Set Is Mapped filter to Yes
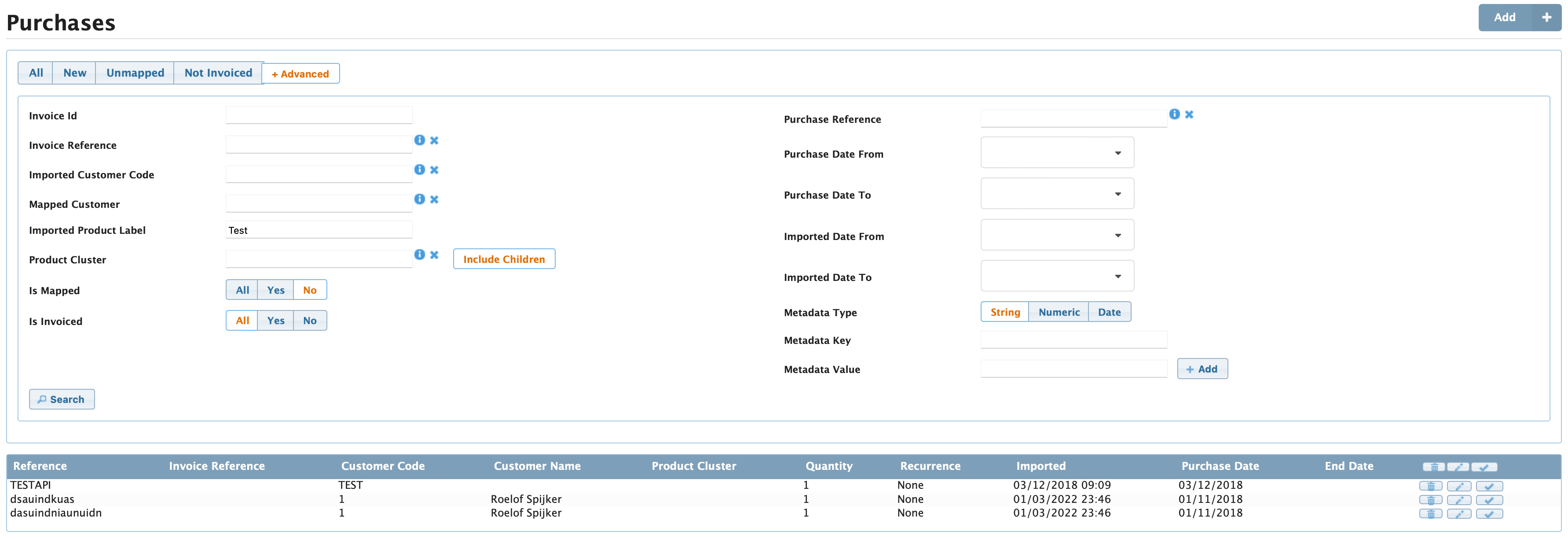1568x539 pixels. [x=276, y=289]
